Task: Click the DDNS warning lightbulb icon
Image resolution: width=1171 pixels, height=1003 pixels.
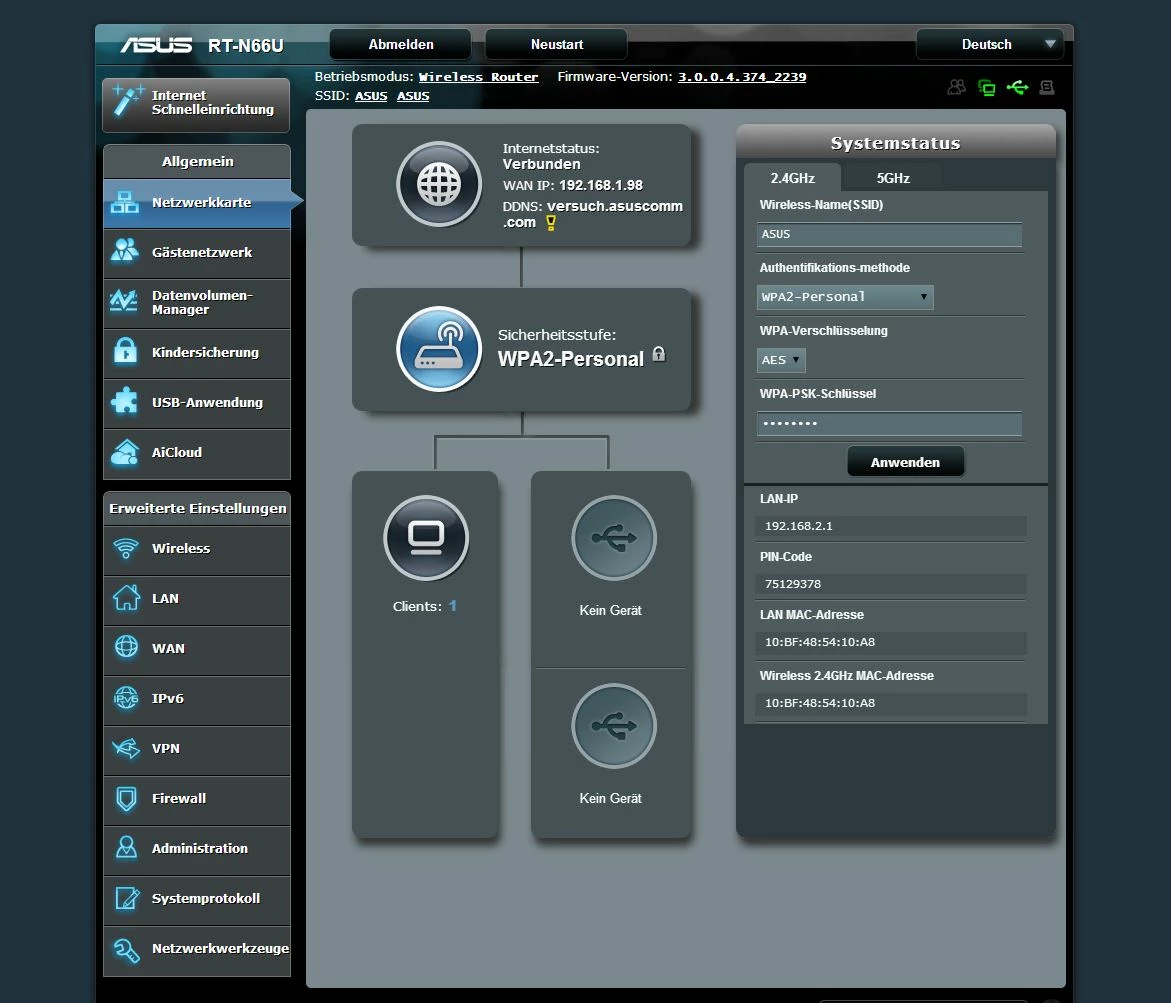Action: click(551, 223)
